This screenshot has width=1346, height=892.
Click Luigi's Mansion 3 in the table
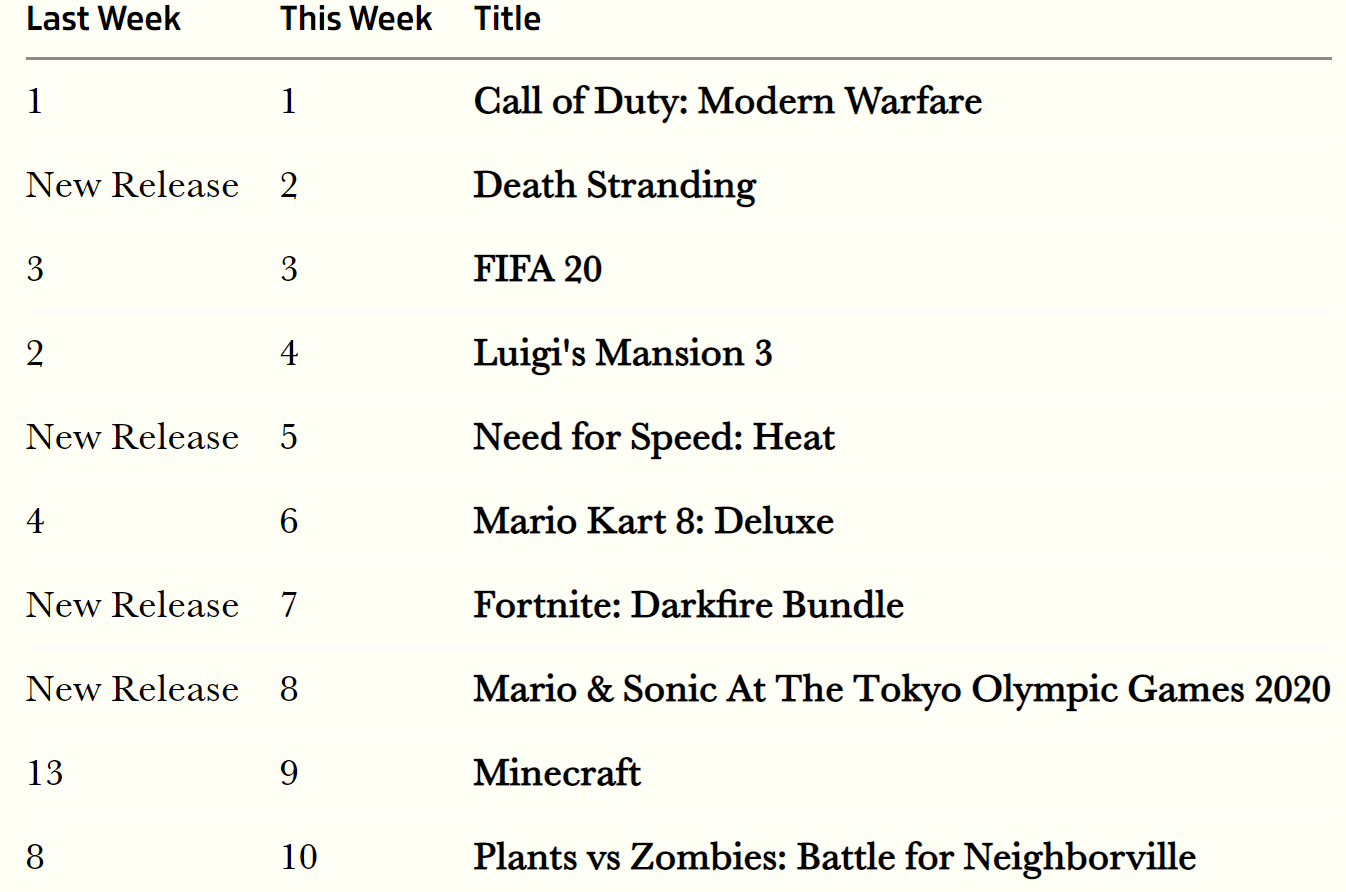[623, 353]
